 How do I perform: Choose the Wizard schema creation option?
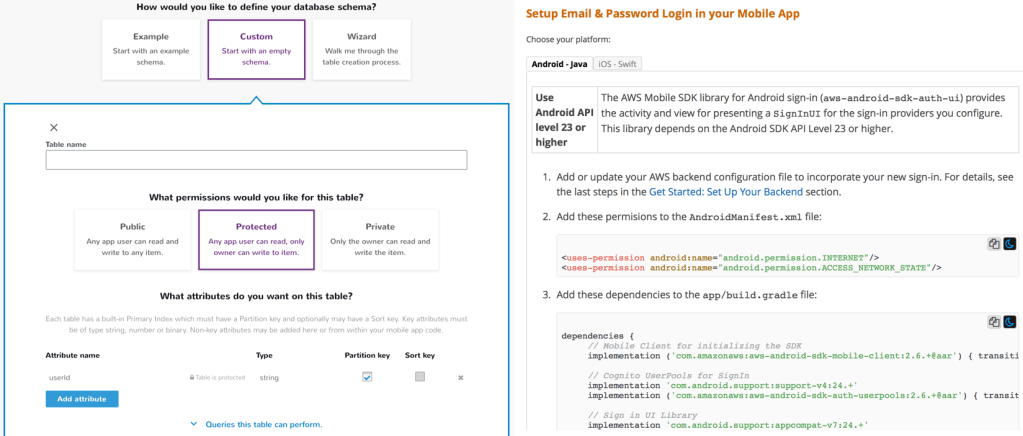coord(361,48)
